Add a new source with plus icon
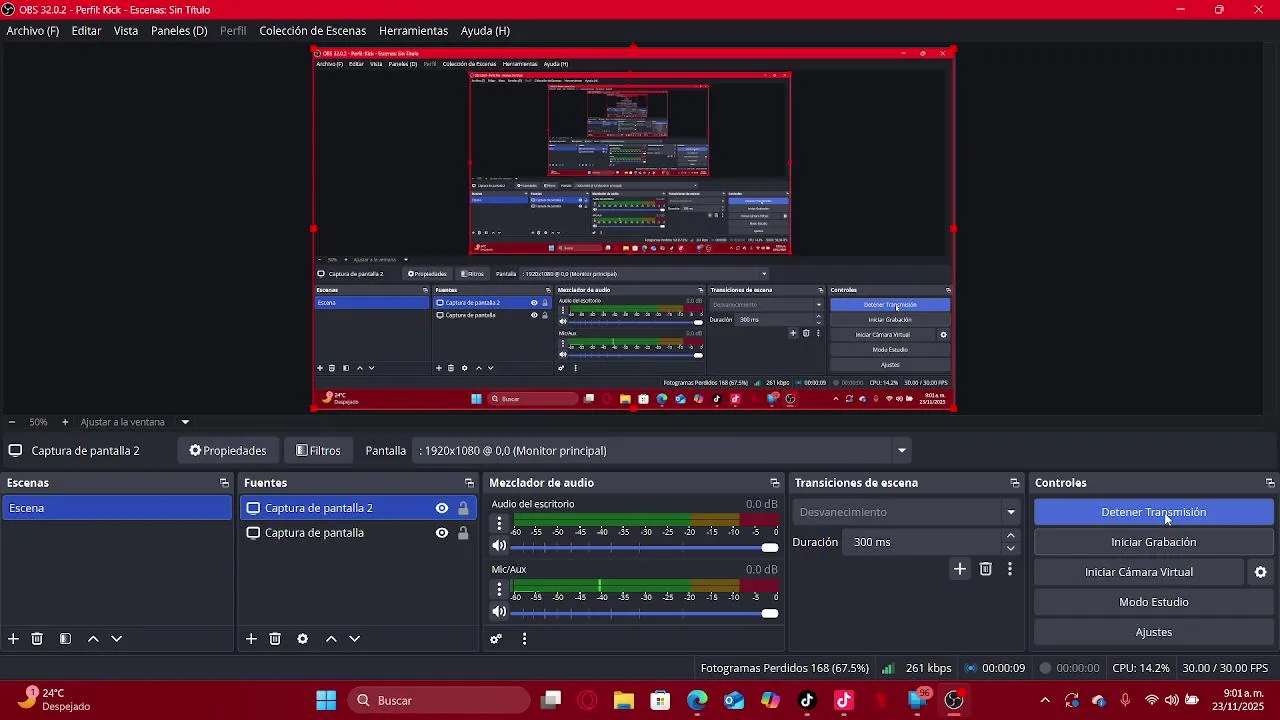The width and height of the screenshot is (1280, 720). [x=251, y=639]
